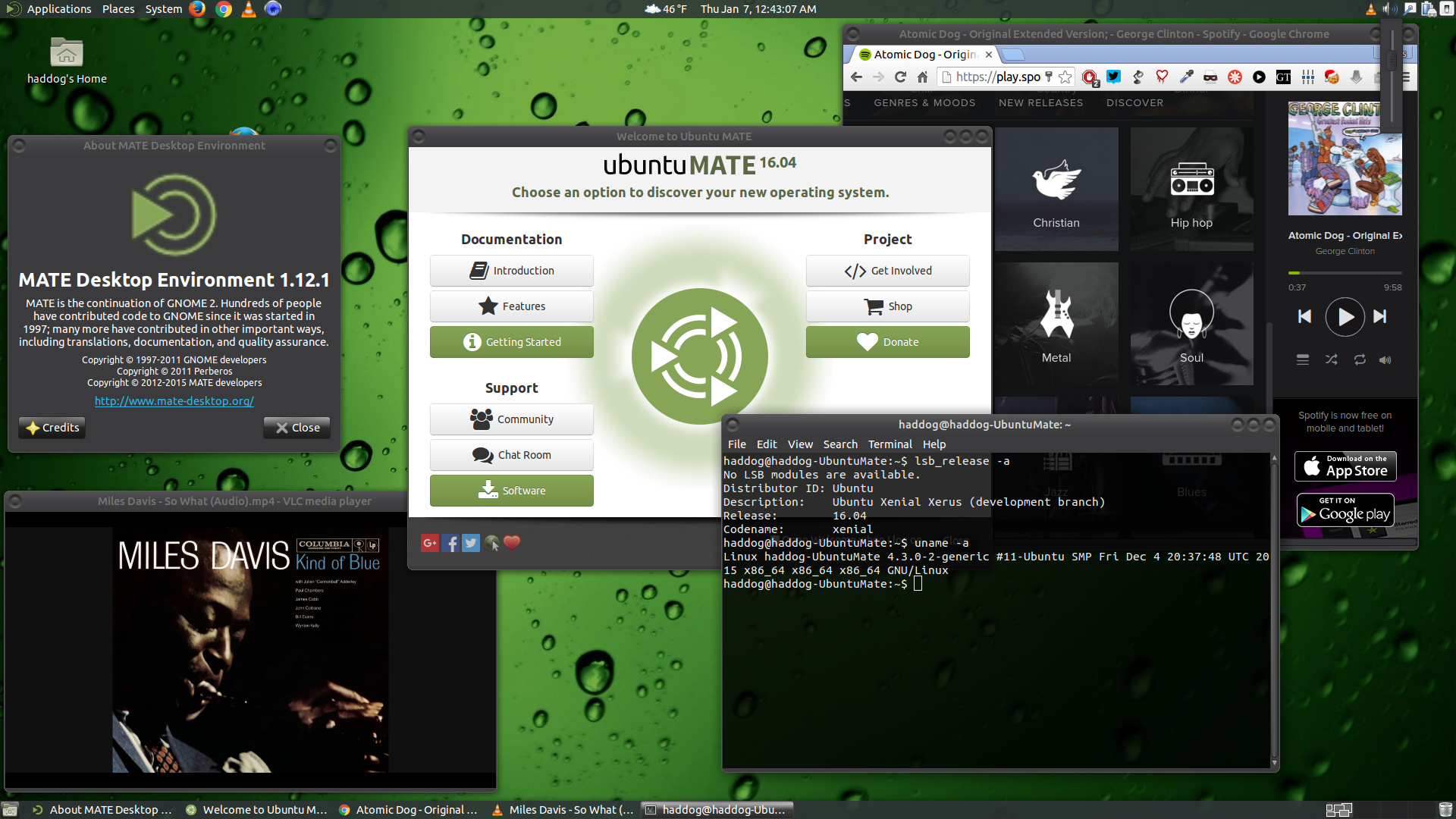Screen dimensions: 1456x819
Task: Launch Firefox from the top panel
Action: click(x=197, y=9)
